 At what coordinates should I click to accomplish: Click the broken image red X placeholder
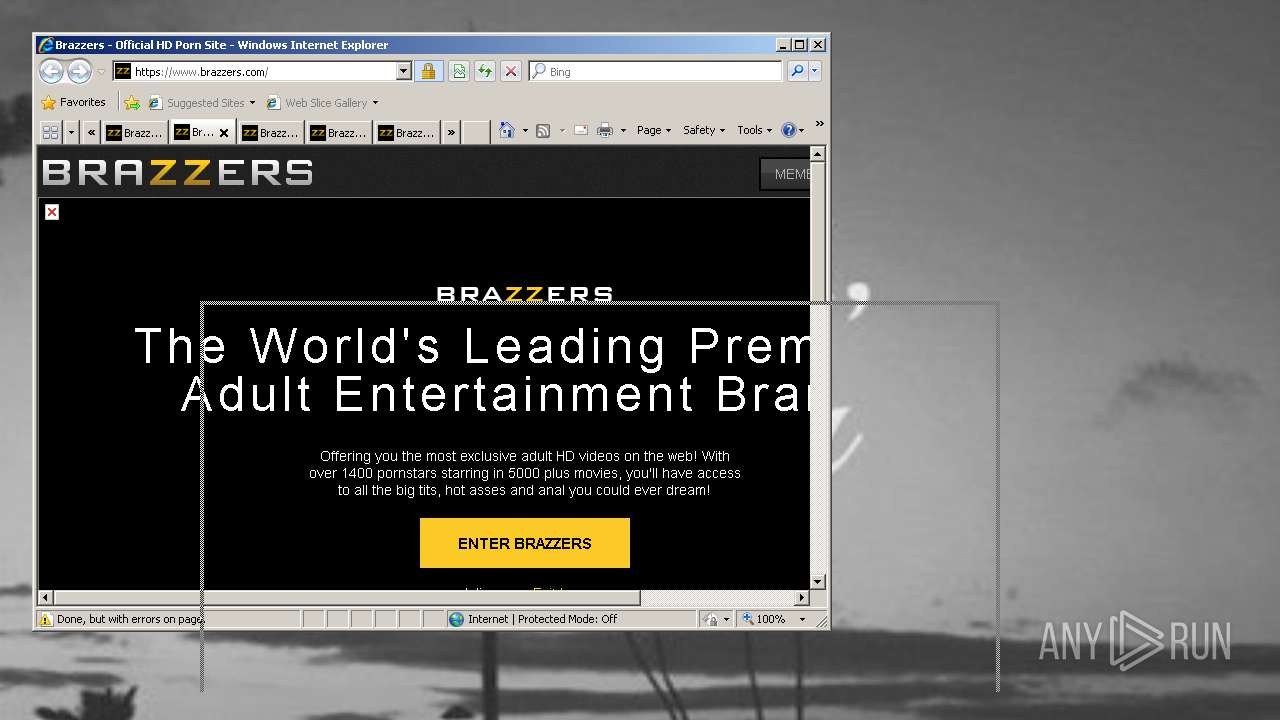(52, 212)
